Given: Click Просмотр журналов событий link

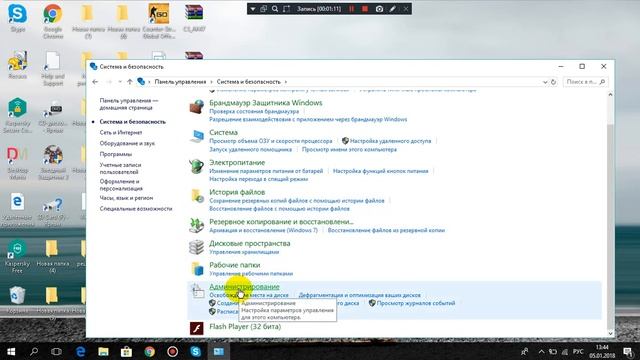Looking at the screenshot, I should click(x=416, y=303).
